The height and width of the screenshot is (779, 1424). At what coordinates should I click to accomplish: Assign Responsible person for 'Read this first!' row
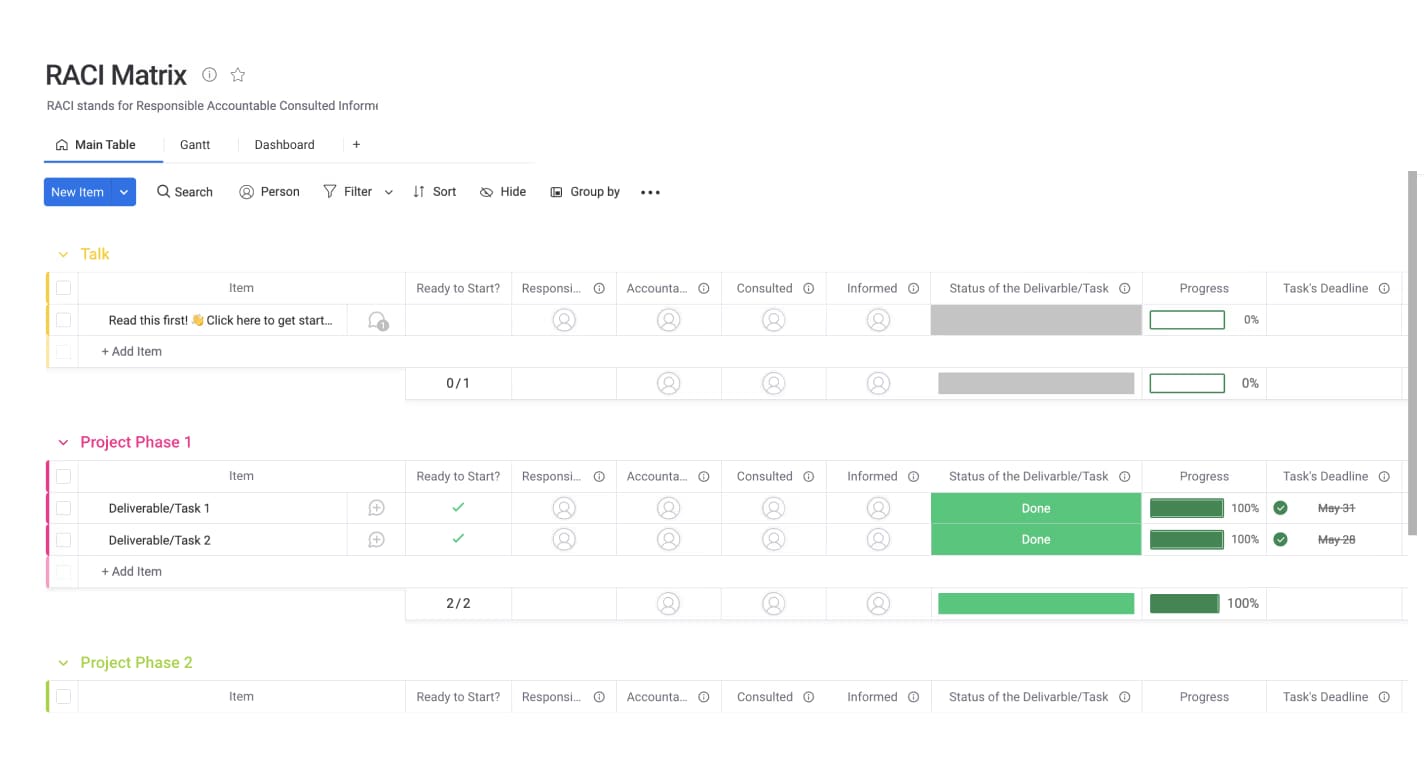point(564,320)
